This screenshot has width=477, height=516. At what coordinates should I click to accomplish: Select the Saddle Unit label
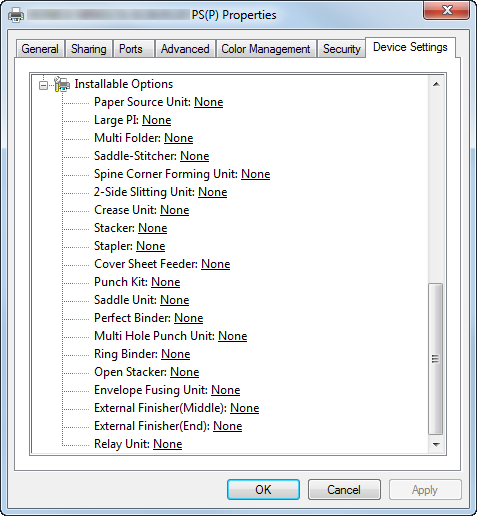126,300
